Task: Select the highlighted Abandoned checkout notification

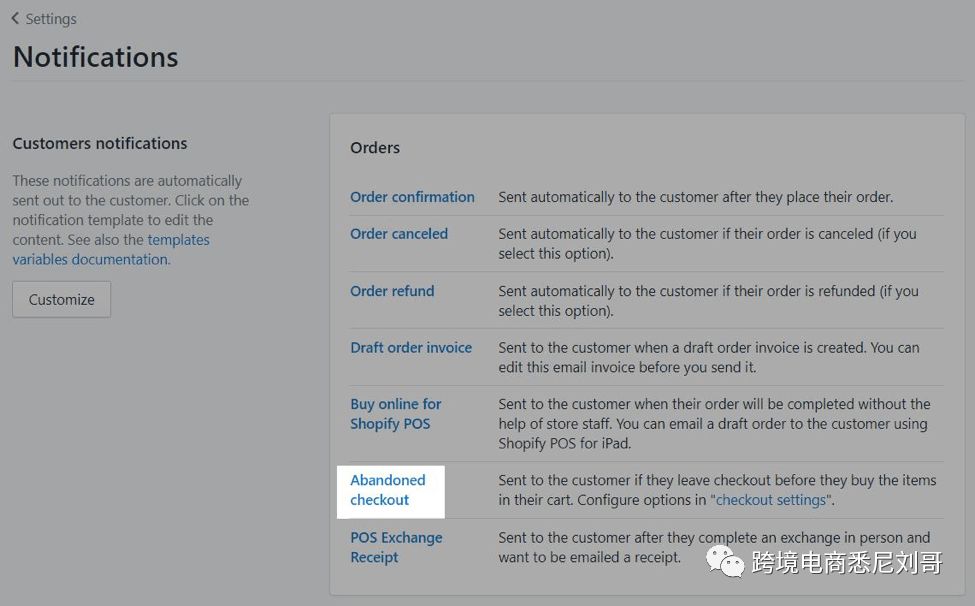Action: pos(388,490)
